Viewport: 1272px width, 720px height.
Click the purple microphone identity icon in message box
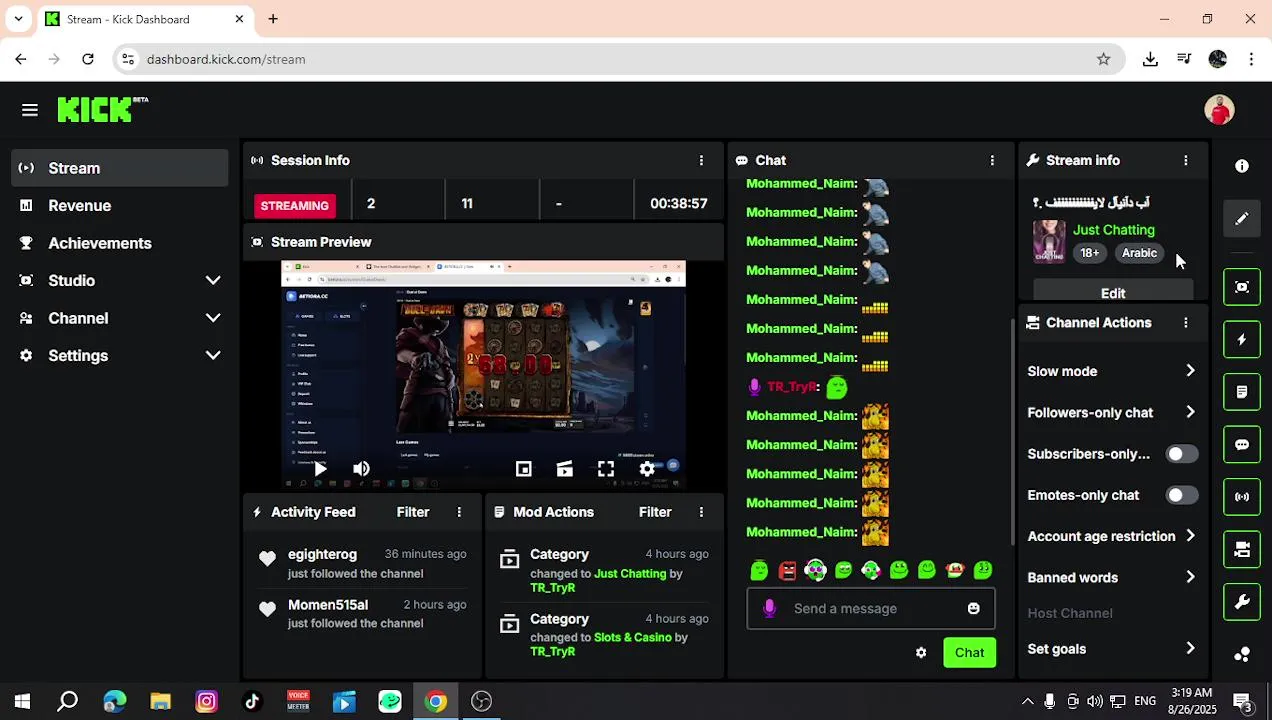pos(770,608)
